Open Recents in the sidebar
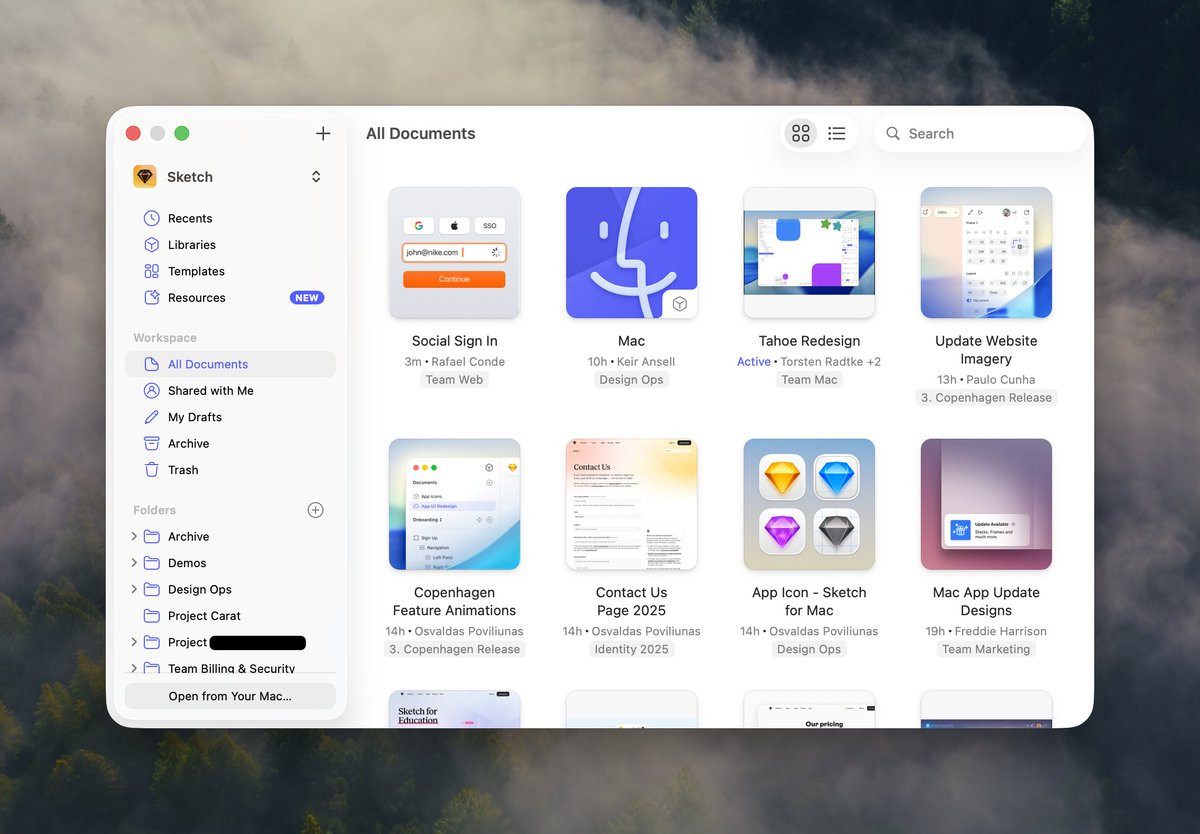This screenshot has width=1200, height=834. 230,218
